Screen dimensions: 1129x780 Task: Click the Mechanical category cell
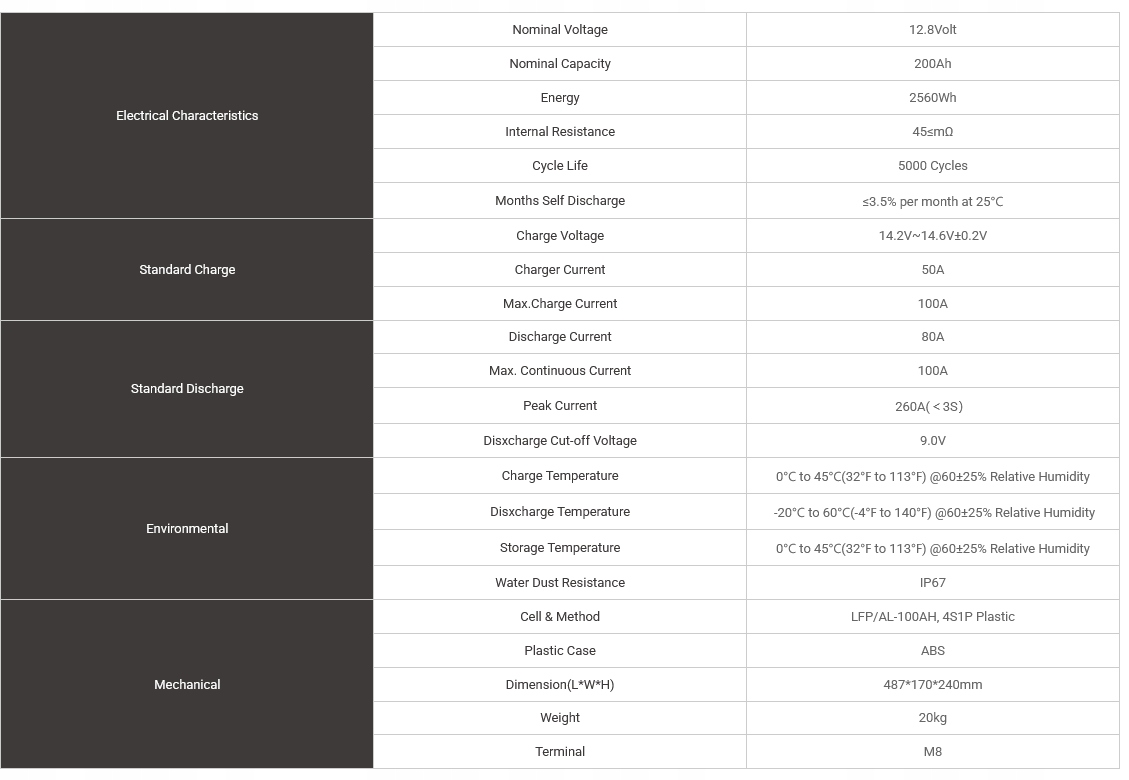187,685
